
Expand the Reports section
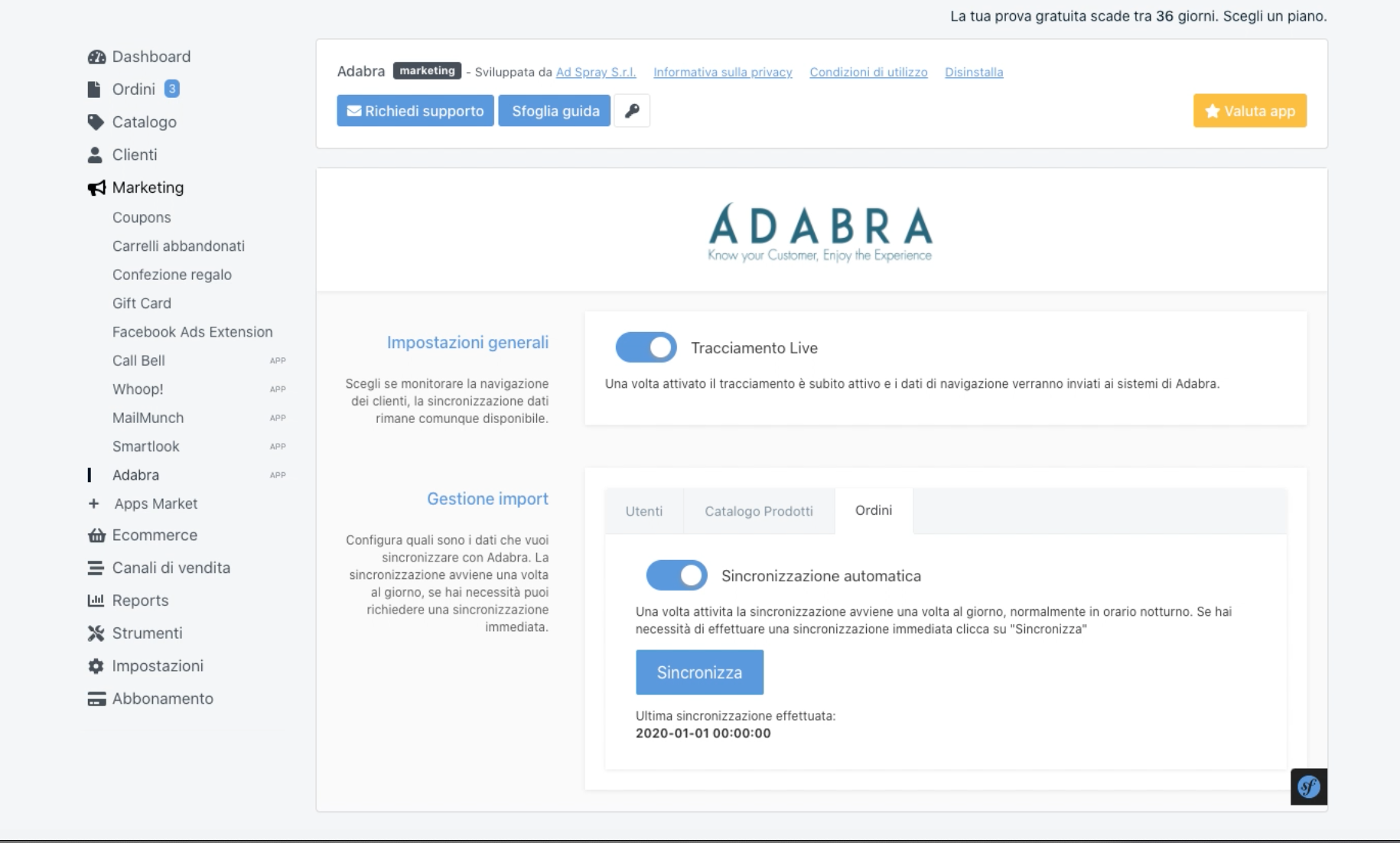point(140,601)
